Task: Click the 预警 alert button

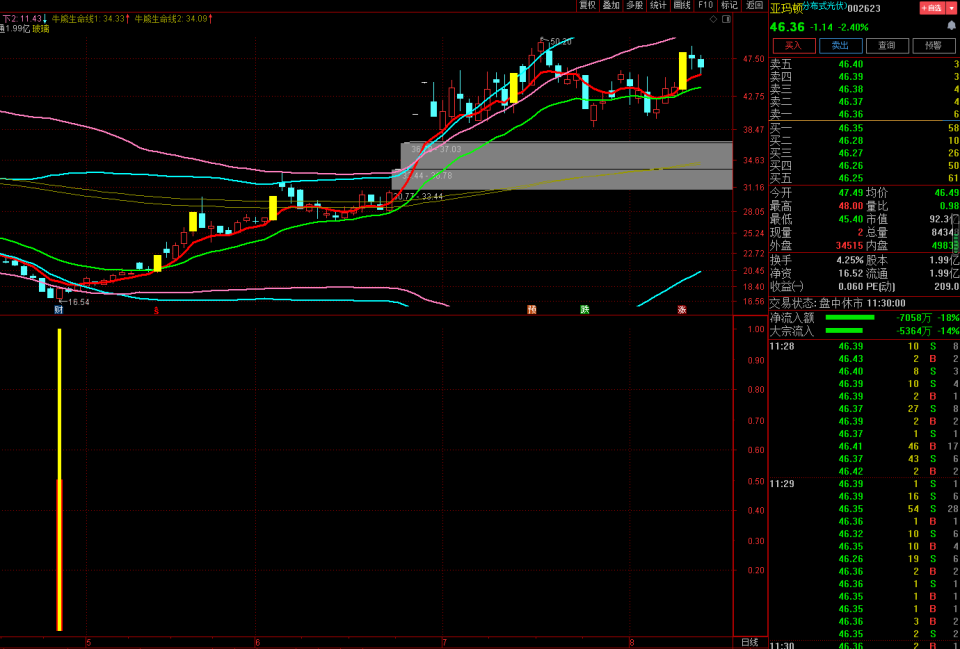Action: [934, 46]
